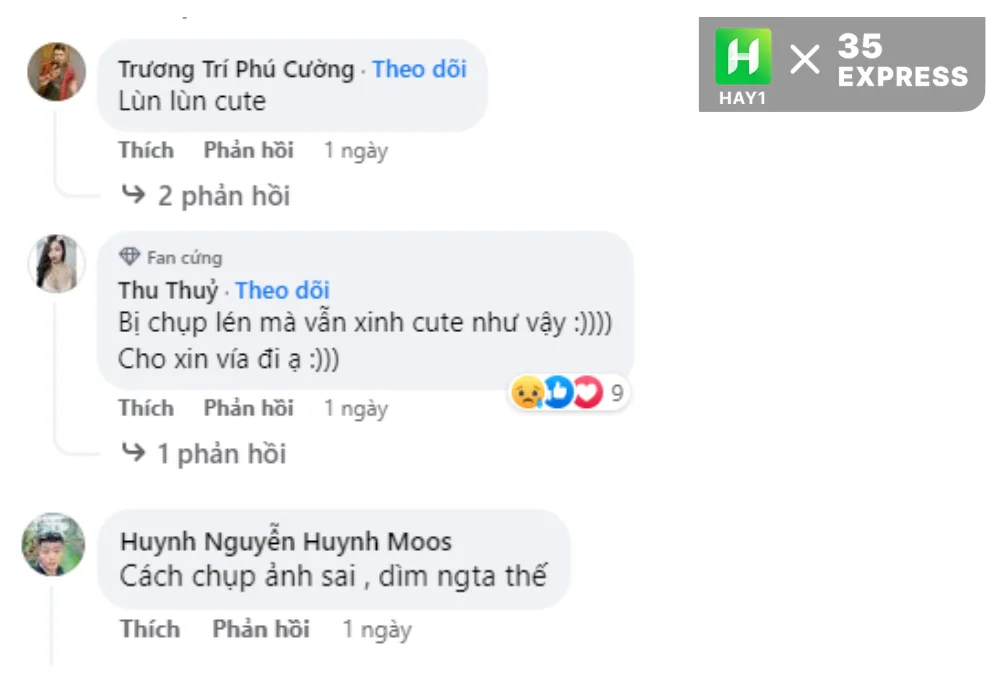
Task: Open Thu Thuỷ's profile avatar
Action: click(x=57, y=263)
